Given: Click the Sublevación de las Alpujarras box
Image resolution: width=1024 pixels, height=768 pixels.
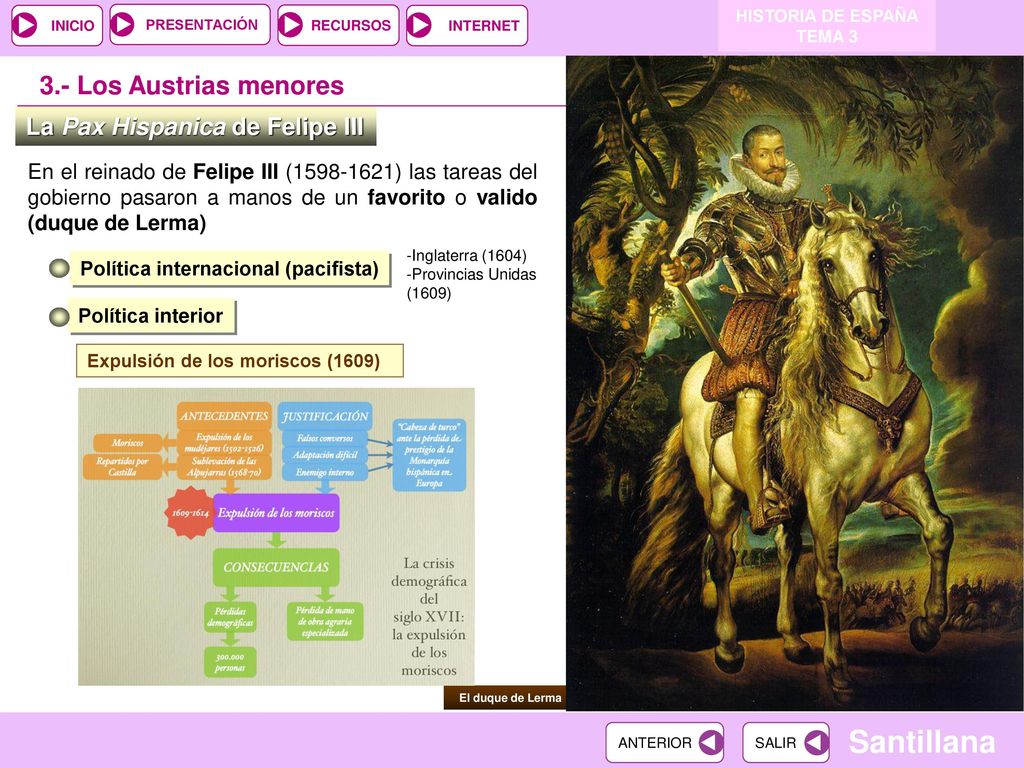Looking at the screenshot, I should (224, 467).
